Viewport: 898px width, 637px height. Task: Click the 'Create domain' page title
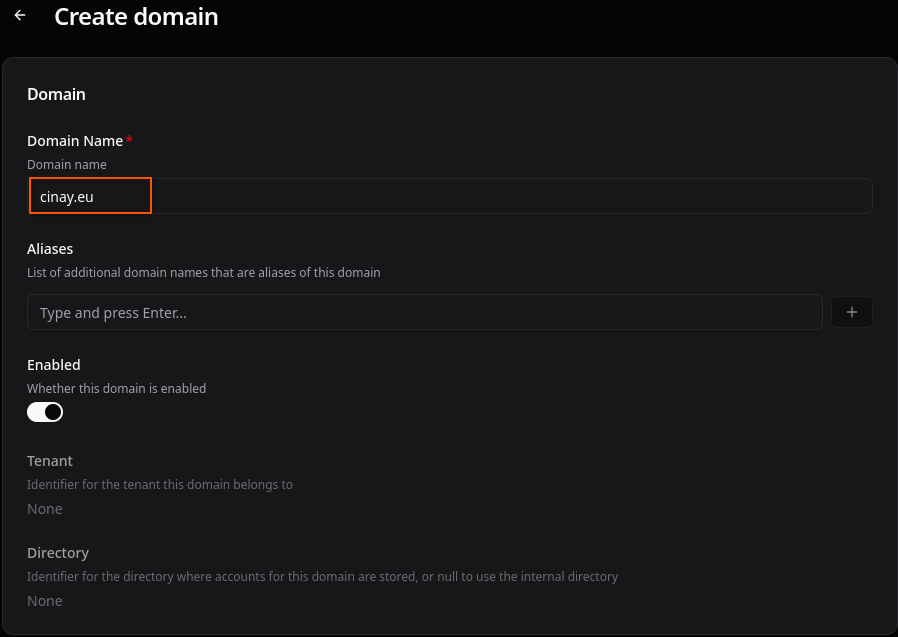[136, 17]
